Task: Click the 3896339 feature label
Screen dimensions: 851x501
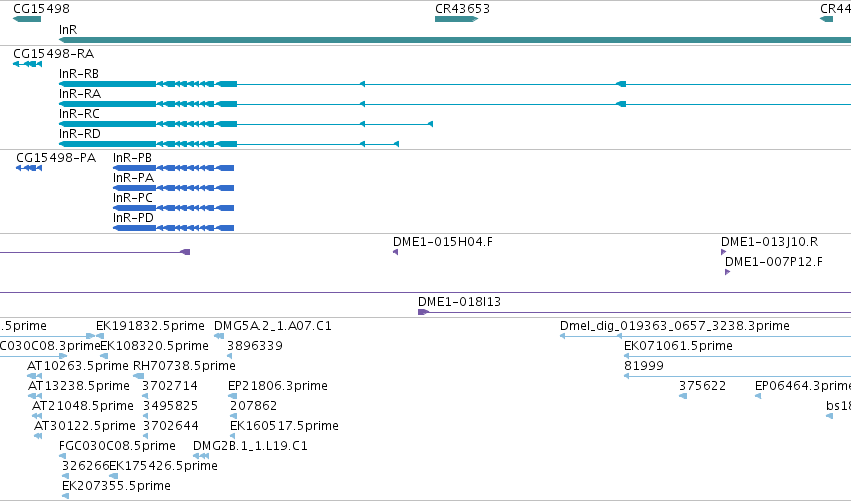Action: pyautogui.click(x=255, y=346)
